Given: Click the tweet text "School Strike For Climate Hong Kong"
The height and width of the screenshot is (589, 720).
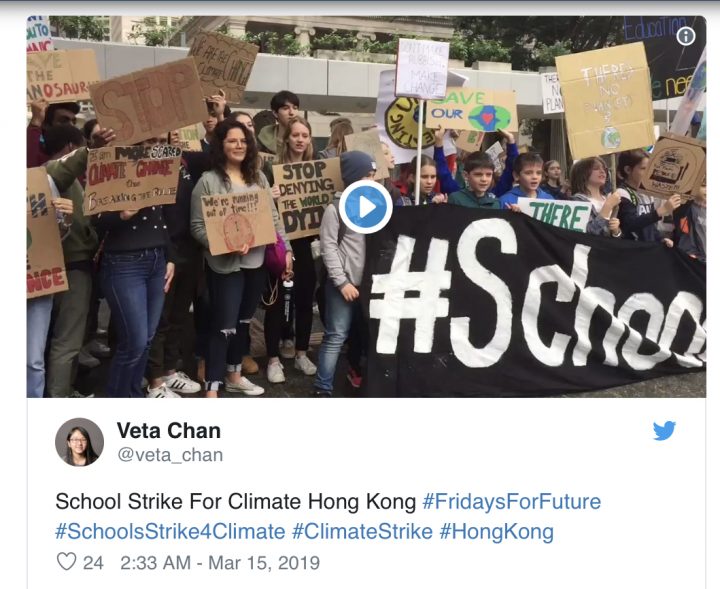Looking at the screenshot, I should point(235,501).
